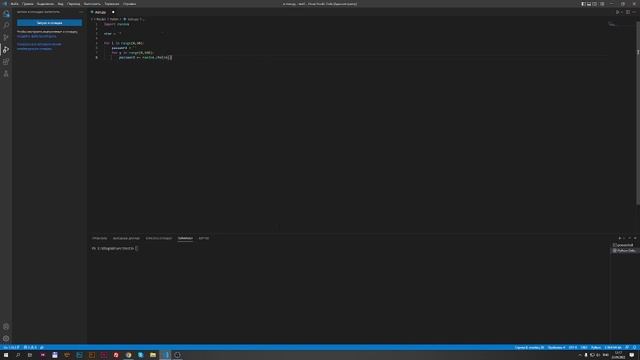Open the Manage gear icon
This screenshot has width=640, height=360.
pyautogui.click(x=6, y=338)
